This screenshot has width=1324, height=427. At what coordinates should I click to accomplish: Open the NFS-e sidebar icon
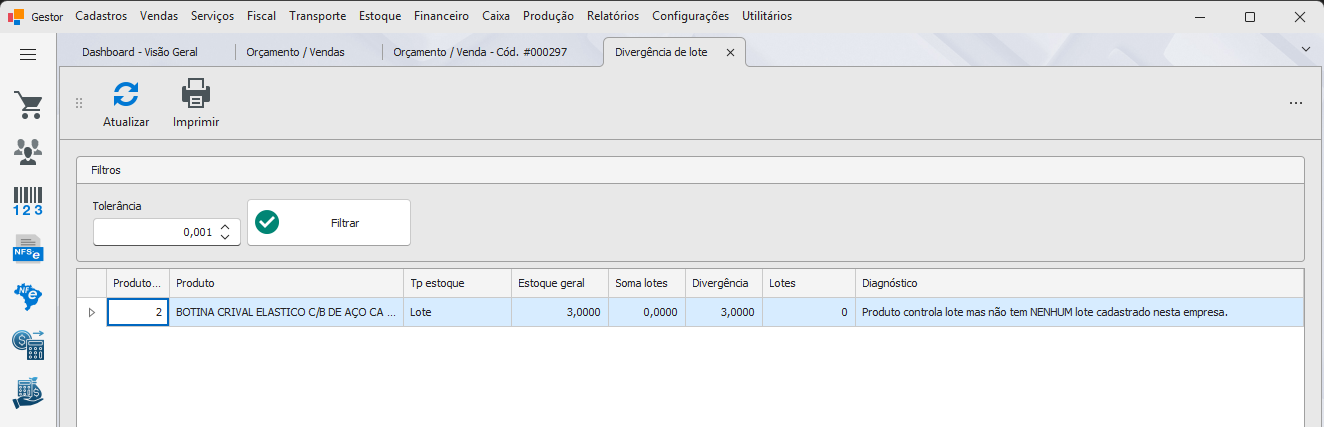[x=28, y=247]
